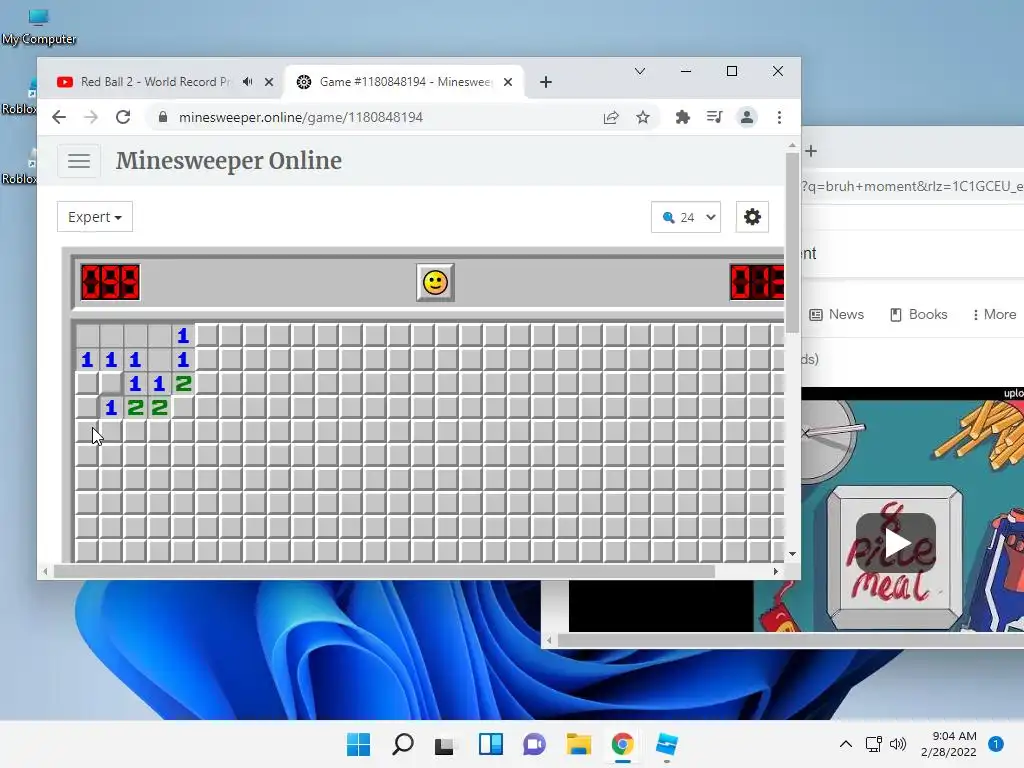
Task: Open a new Chrome tab
Action: (546, 82)
